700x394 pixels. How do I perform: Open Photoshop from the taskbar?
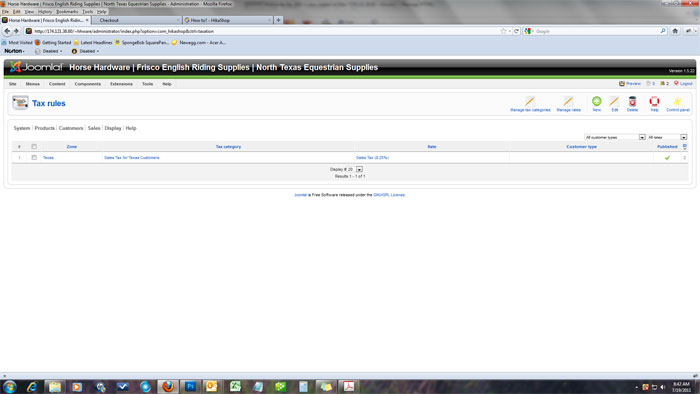point(190,386)
